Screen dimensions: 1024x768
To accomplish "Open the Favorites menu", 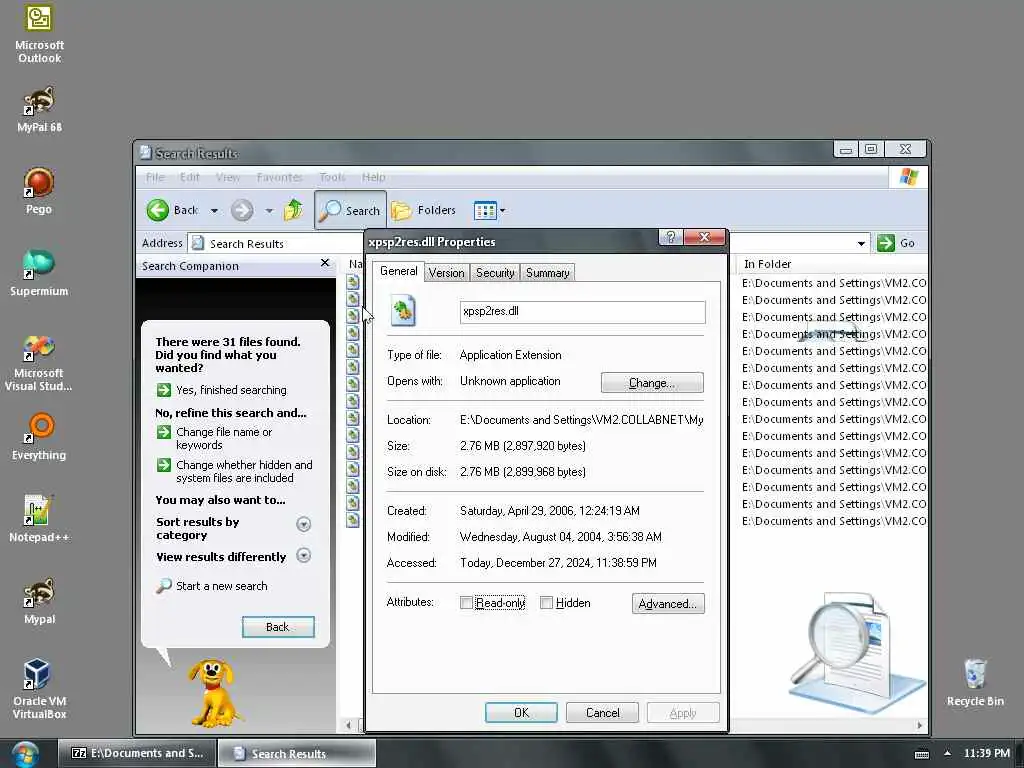I will point(280,177).
